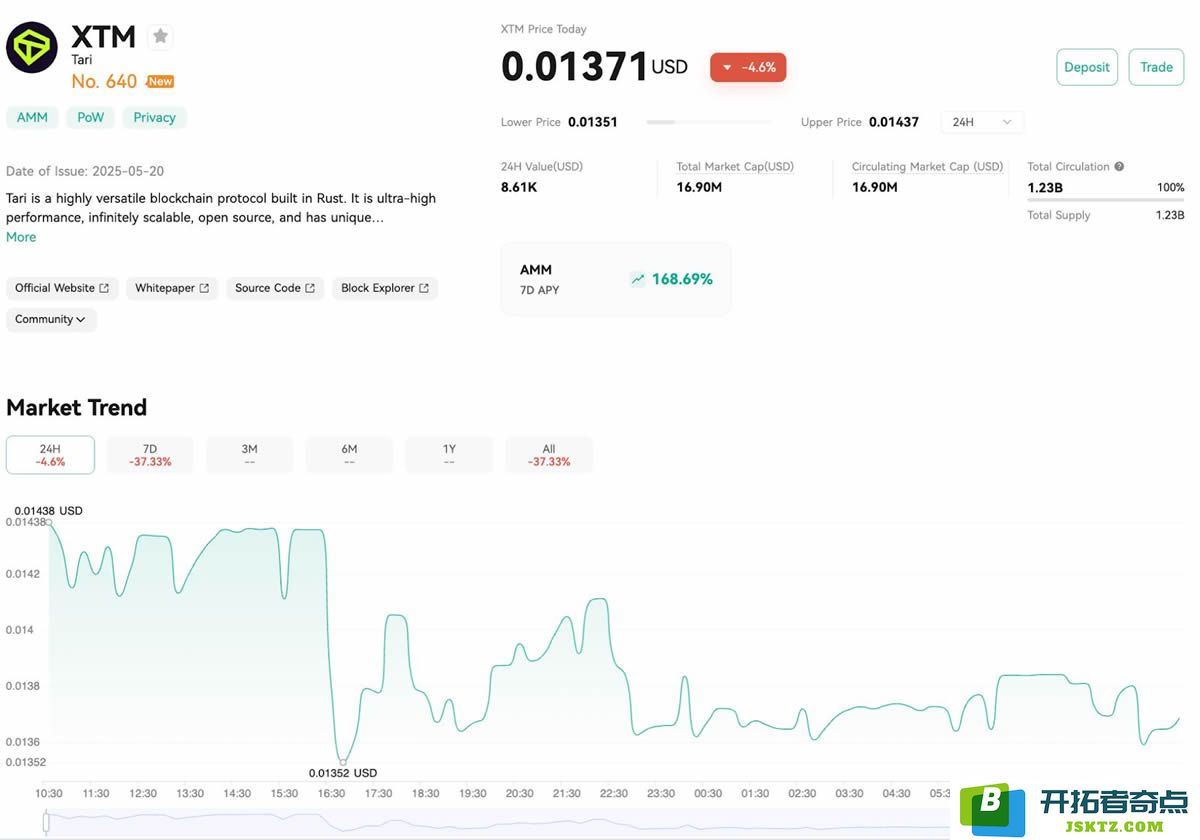This screenshot has height=840, width=1200.
Task: Click the Upper Price value 0.01437
Action: (x=894, y=122)
